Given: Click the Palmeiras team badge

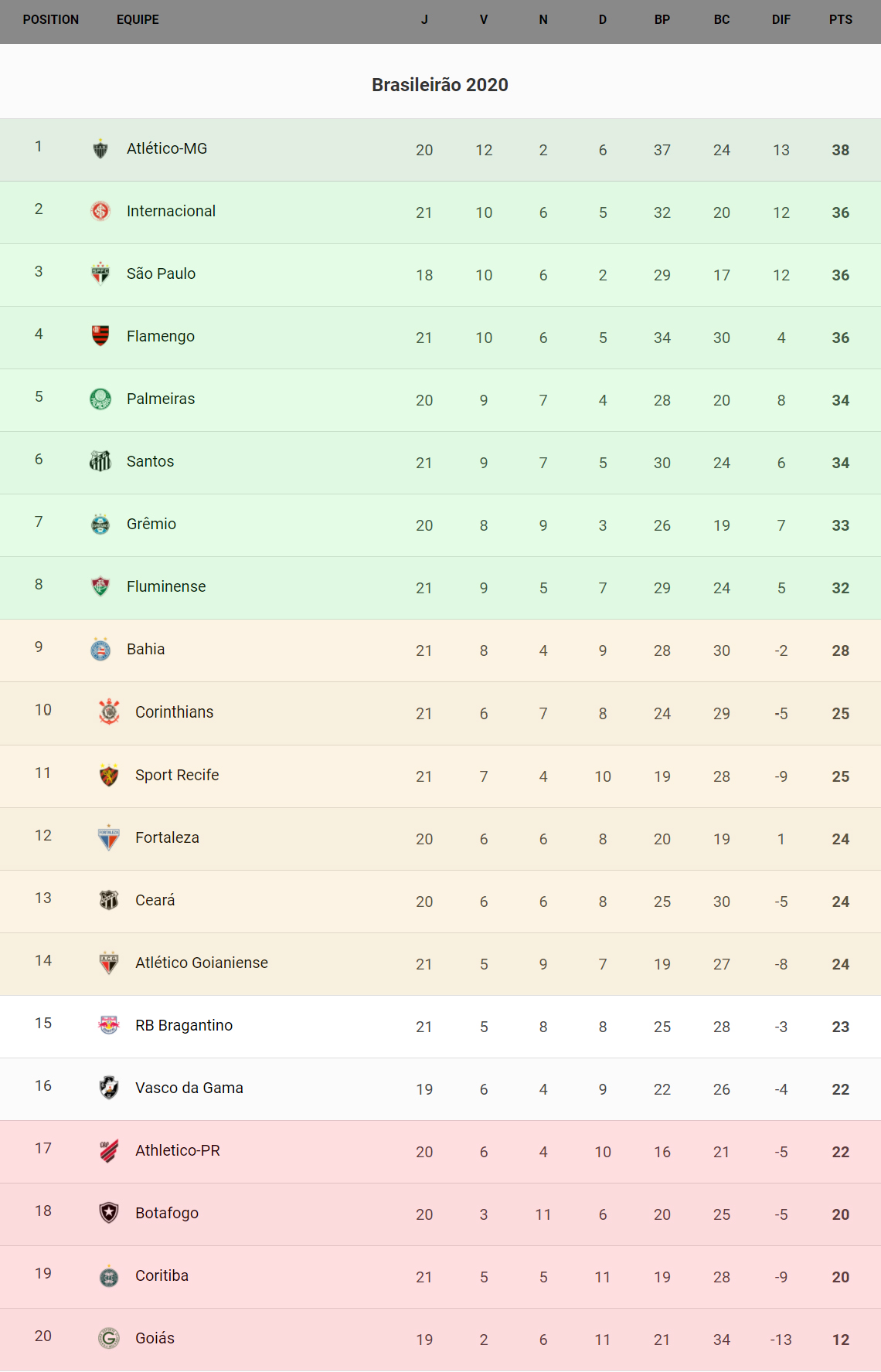Looking at the screenshot, I should [100, 399].
